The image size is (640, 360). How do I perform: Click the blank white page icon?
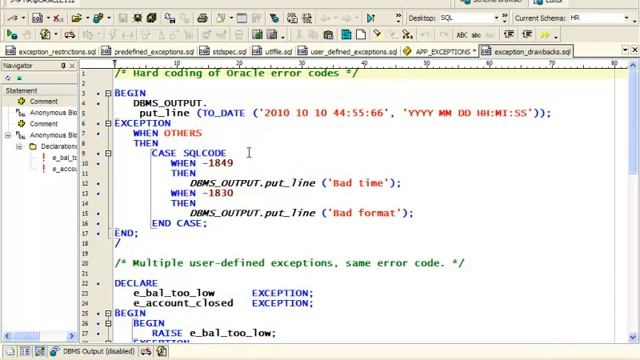(361, 35)
